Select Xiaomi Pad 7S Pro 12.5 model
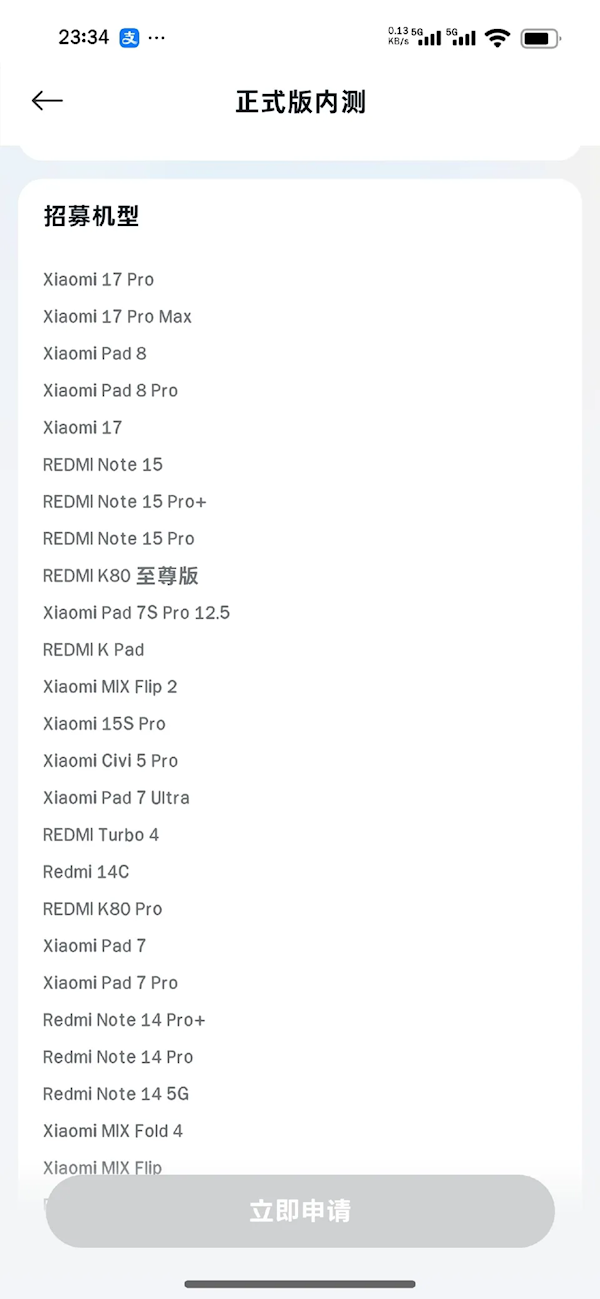600x1299 pixels. (x=136, y=612)
